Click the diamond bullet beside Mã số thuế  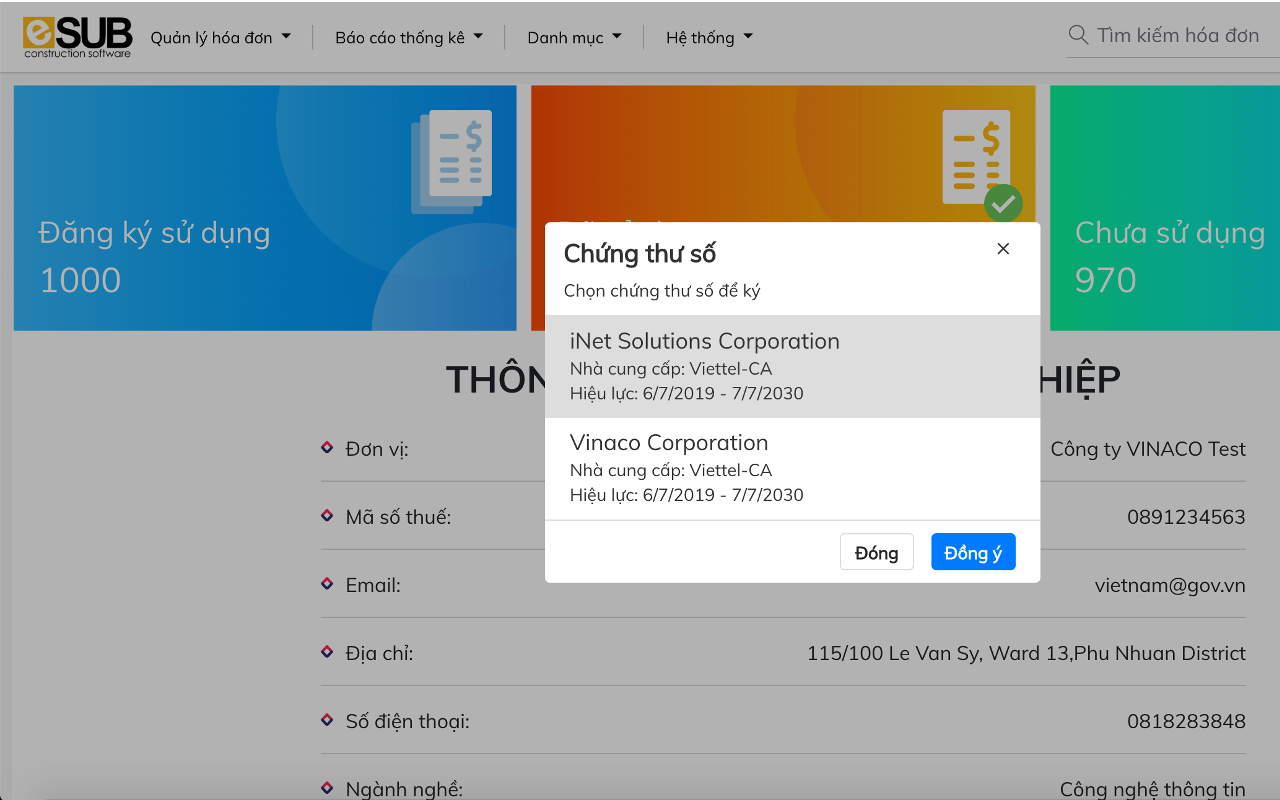(327, 515)
